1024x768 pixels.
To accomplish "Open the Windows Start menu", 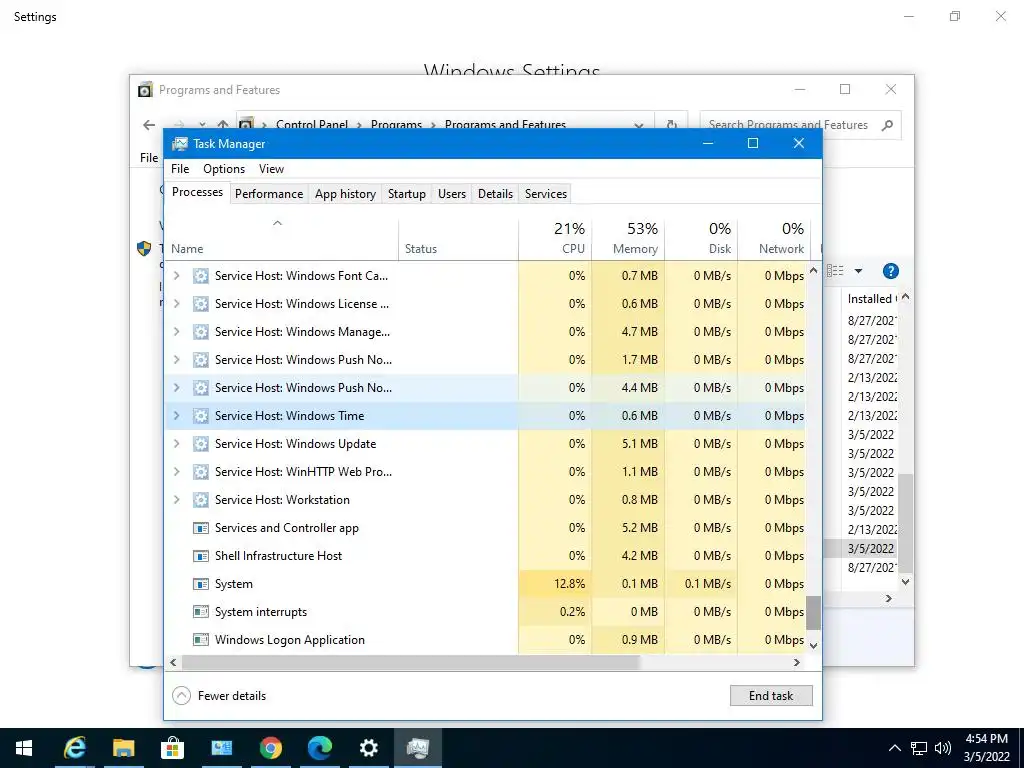I will click(24, 748).
